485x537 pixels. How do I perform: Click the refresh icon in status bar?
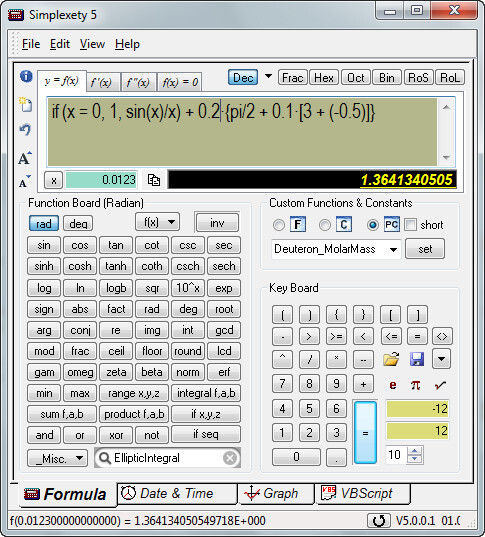click(379, 521)
